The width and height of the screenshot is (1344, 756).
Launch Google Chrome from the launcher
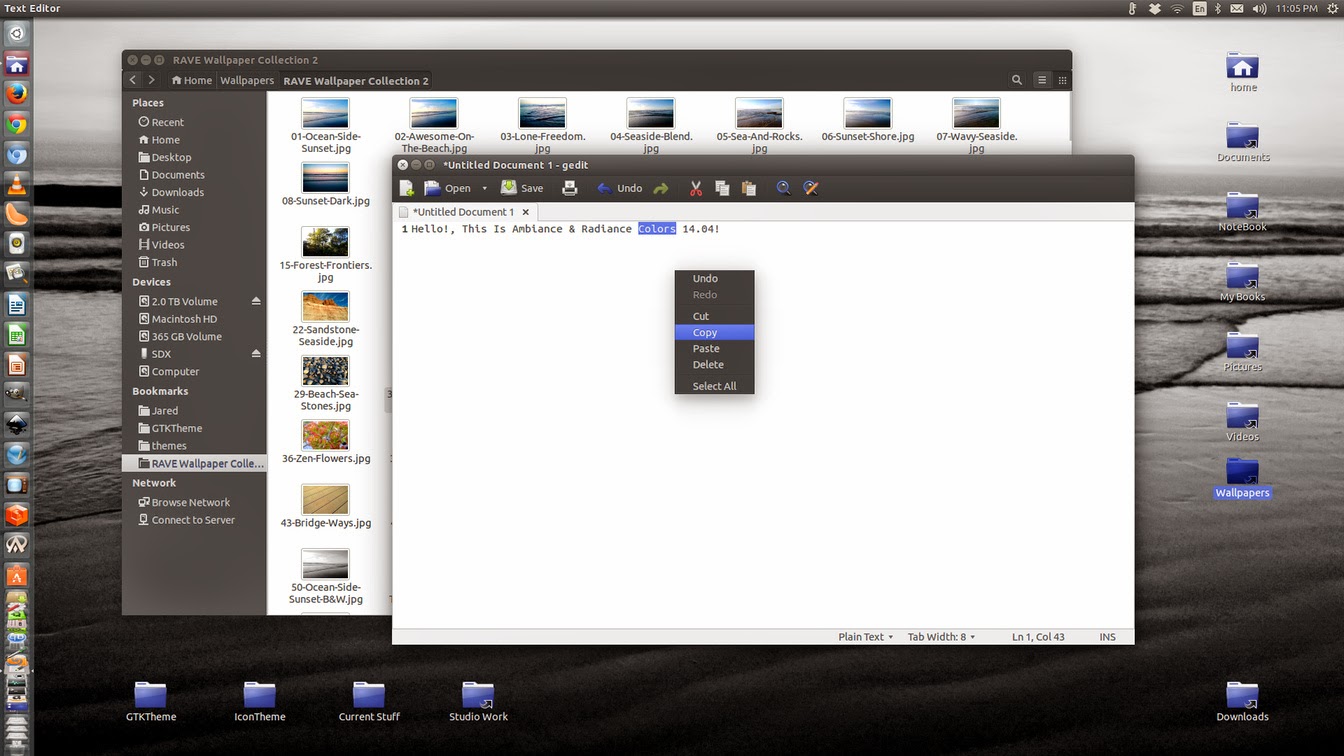click(x=16, y=124)
